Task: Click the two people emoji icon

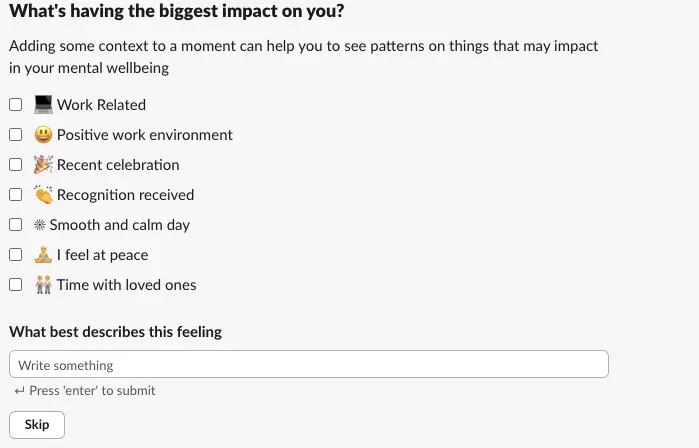Action: point(43,285)
